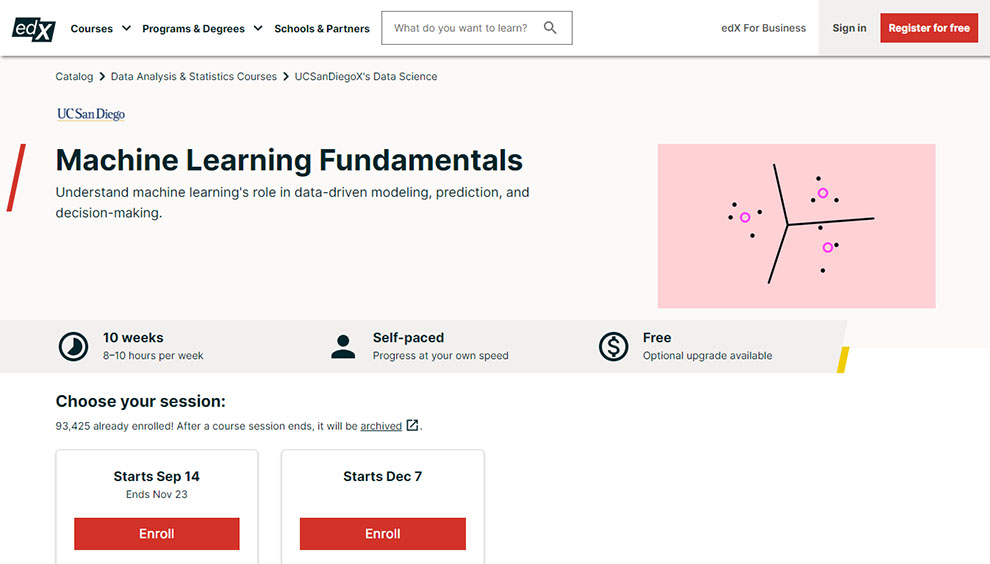The height and width of the screenshot is (564, 990).
Task: Click the 'Ends Nov 23' text
Action: click(157, 494)
